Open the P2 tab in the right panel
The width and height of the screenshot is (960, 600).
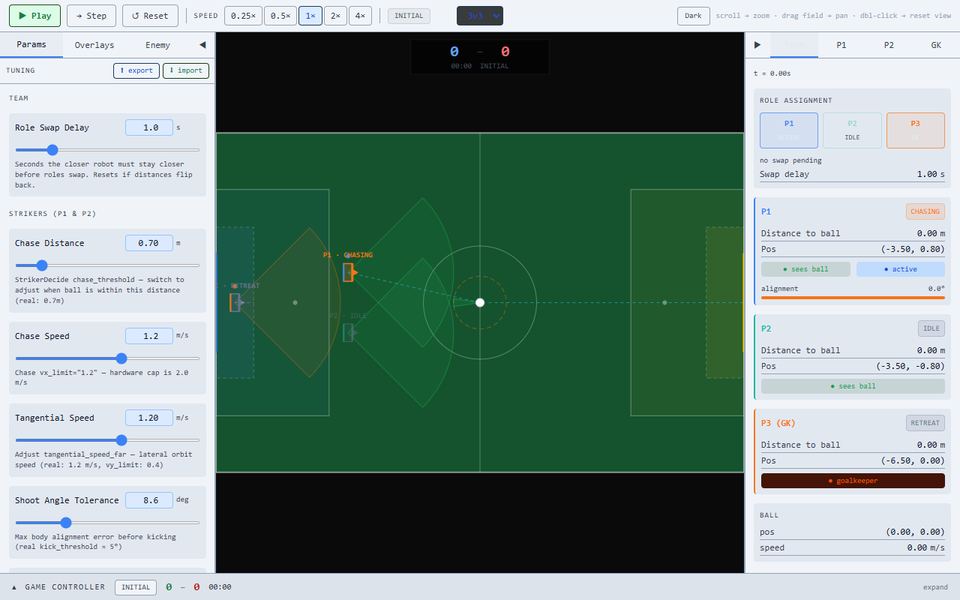pos(888,45)
